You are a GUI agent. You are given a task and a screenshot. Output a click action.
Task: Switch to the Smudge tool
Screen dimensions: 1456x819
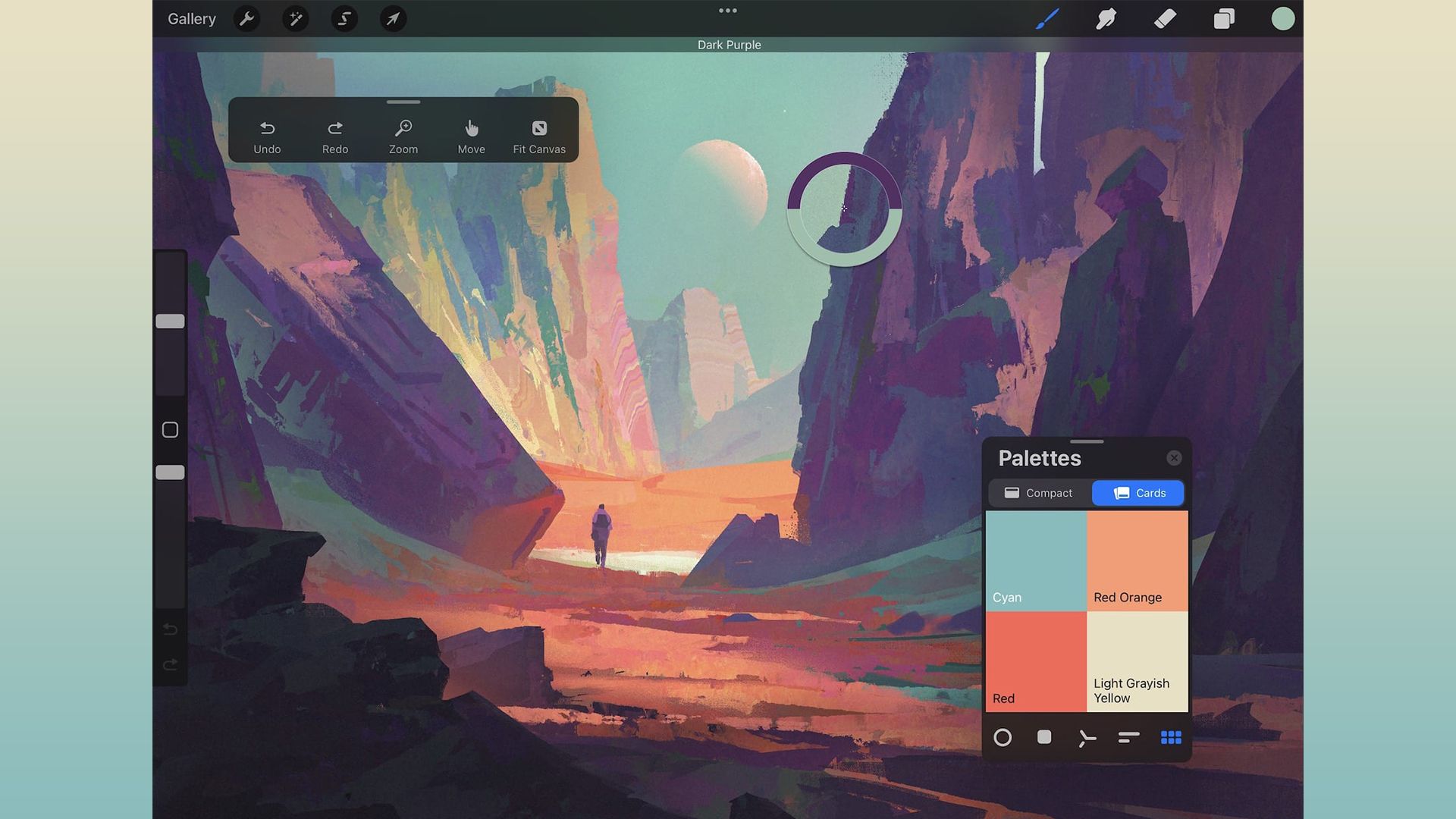(x=1106, y=19)
